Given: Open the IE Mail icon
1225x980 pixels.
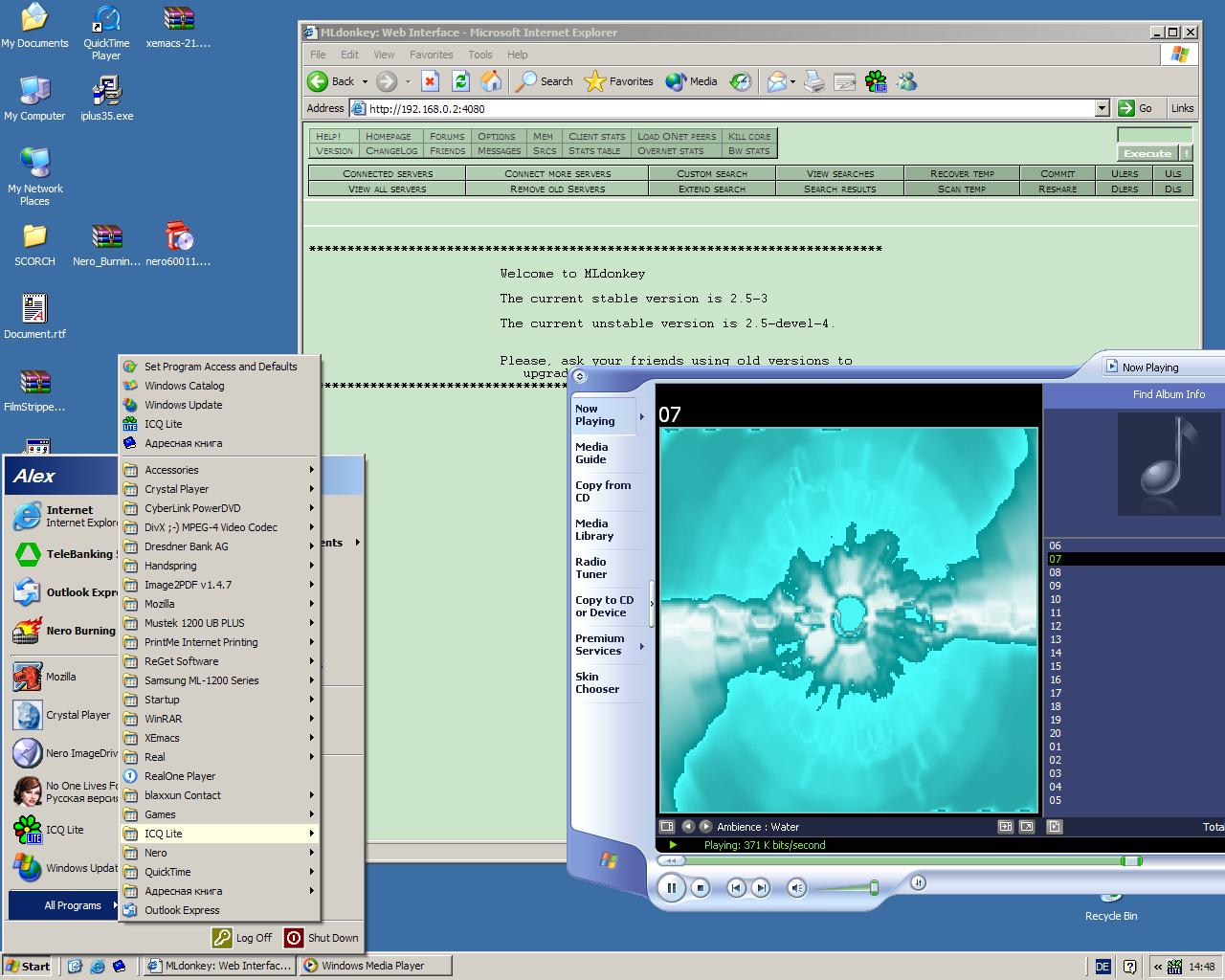Looking at the screenshot, I should point(776,81).
